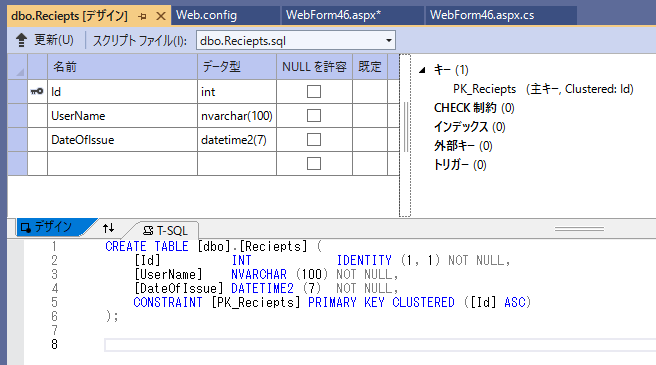
Task: Select the row header of UserName row
Action: (18, 116)
